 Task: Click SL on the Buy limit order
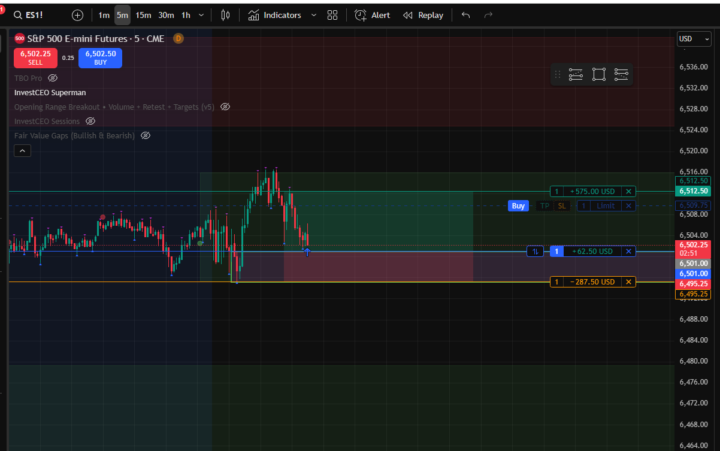[x=561, y=206]
